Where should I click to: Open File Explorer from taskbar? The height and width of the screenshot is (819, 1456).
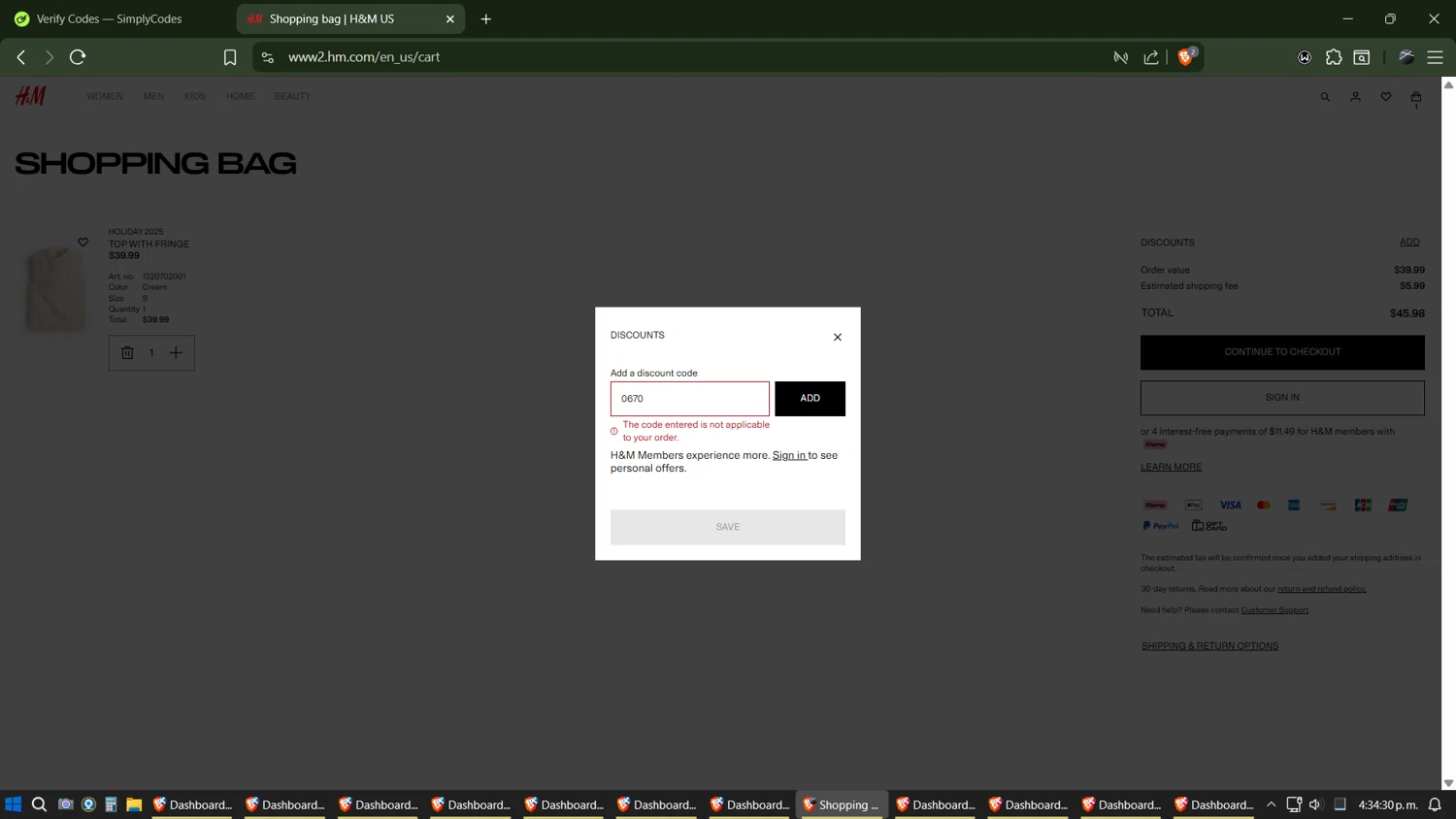(134, 804)
